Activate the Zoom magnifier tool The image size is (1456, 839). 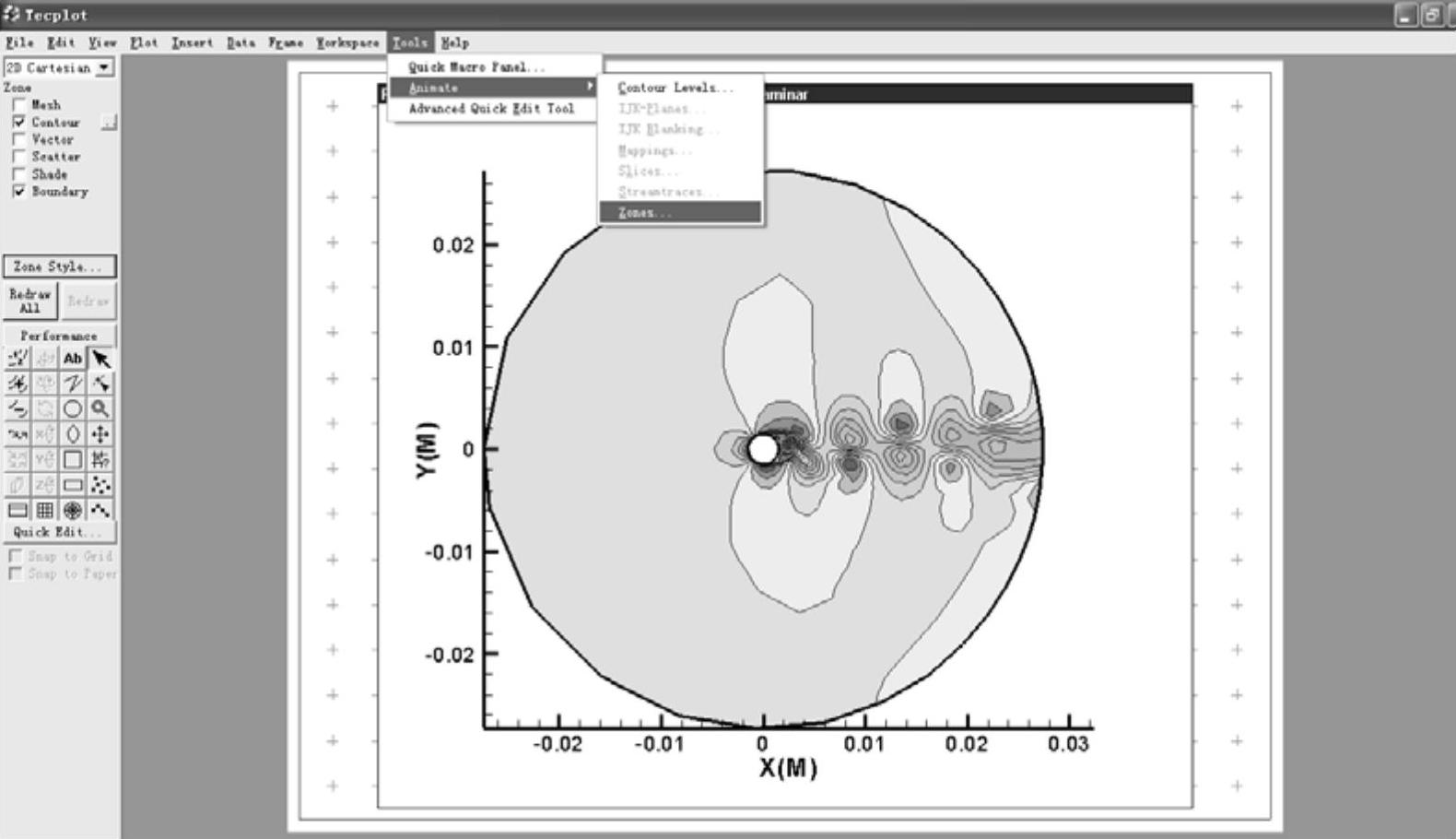(100, 408)
